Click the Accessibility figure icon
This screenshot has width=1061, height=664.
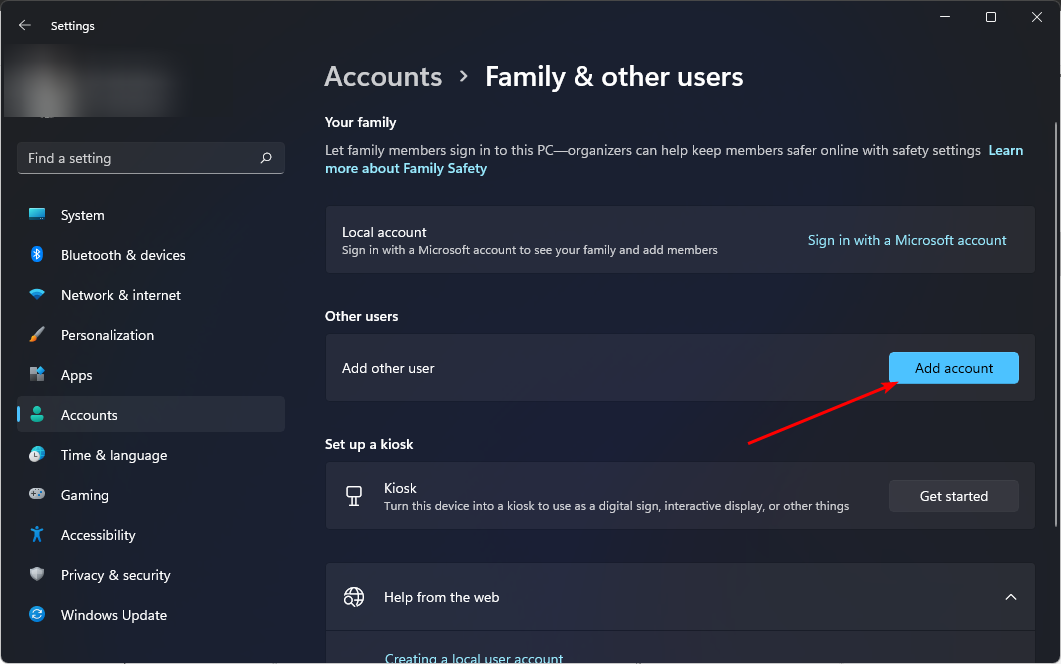coord(37,535)
